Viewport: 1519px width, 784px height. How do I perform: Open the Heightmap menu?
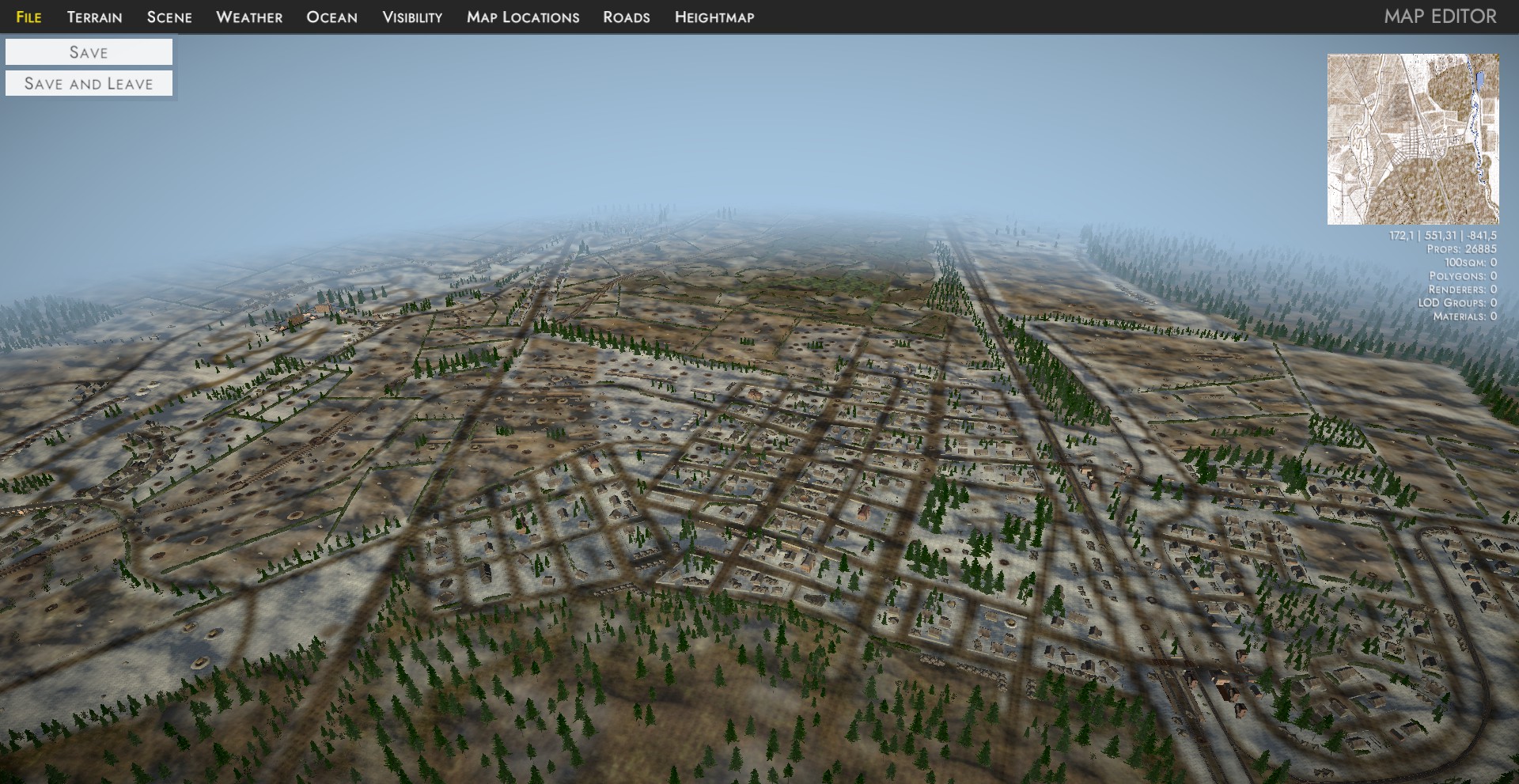pyautogui.click(x=714, y=17)
